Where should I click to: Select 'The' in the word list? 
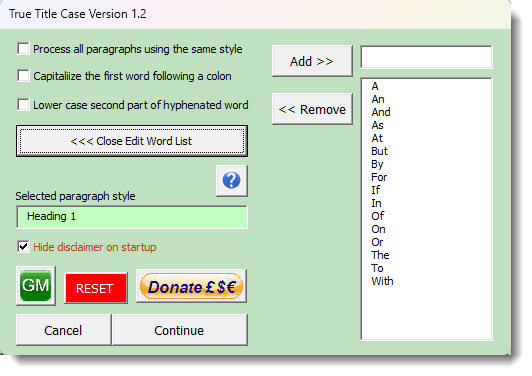tap(380, 255)
